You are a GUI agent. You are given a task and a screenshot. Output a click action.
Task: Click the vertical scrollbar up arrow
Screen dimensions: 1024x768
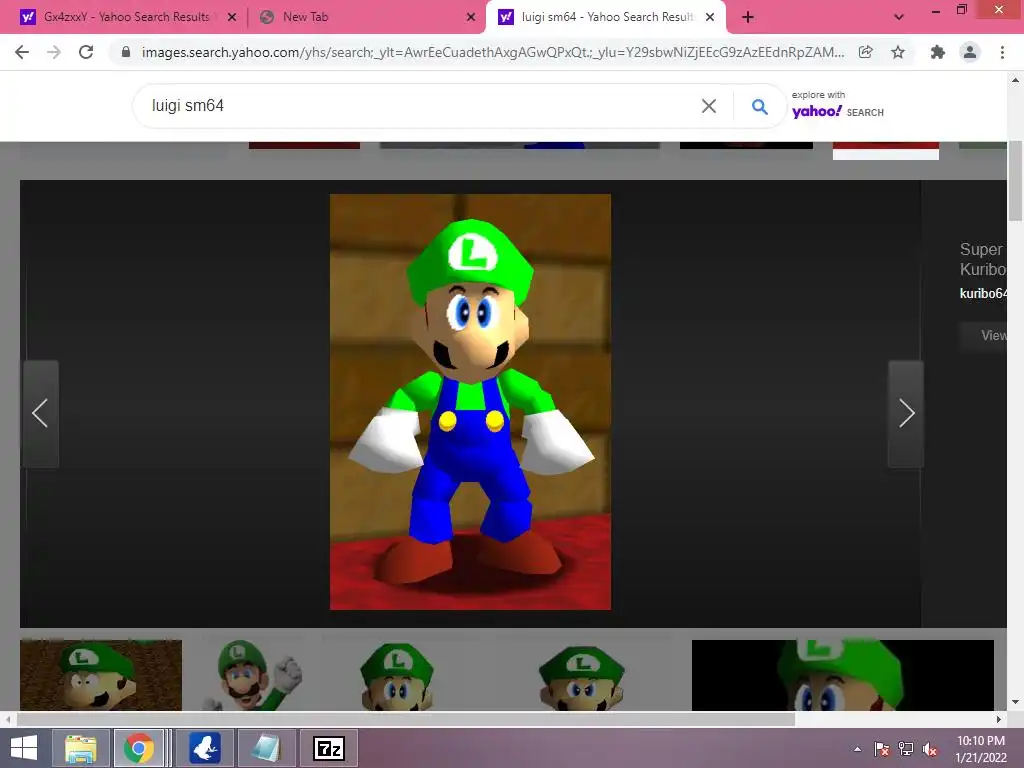(1015, 80)
